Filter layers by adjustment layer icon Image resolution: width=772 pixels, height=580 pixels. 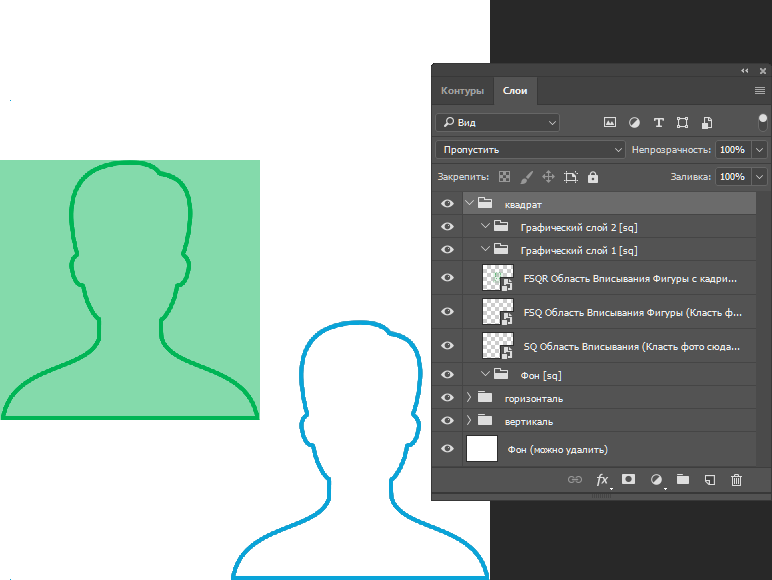(x=634, y=123)
